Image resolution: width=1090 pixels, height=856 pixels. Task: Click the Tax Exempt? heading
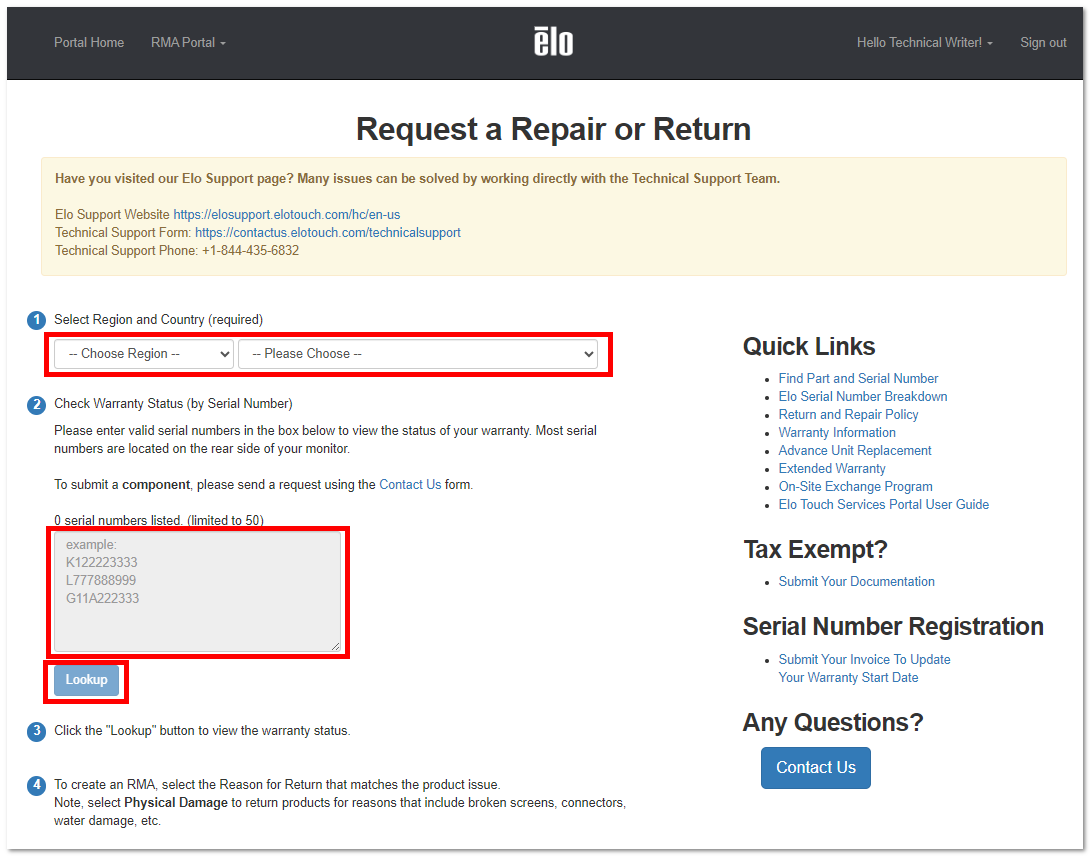(x=815, y=549)
